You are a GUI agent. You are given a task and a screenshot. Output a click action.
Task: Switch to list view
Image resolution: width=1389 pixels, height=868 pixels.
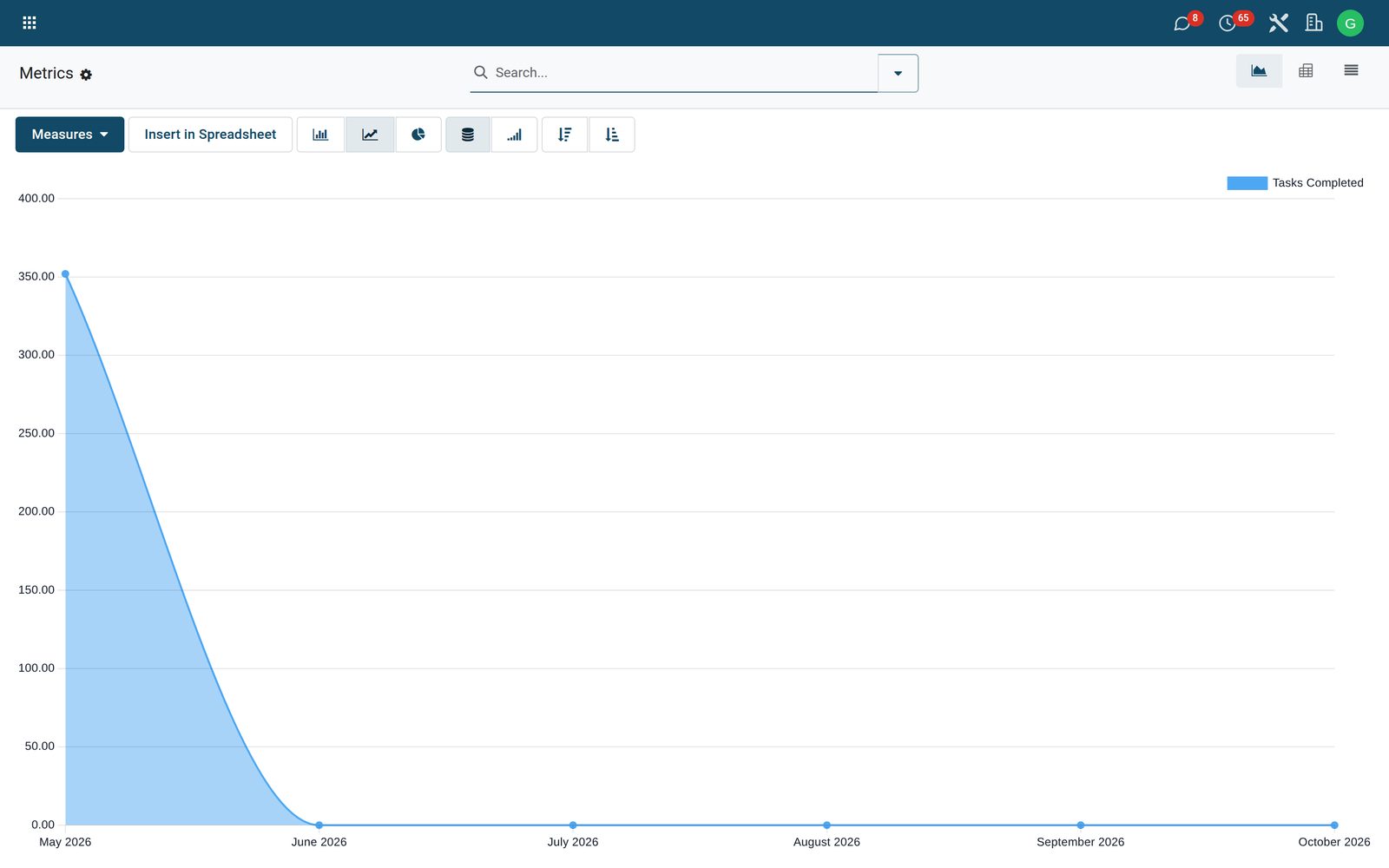1351,71
